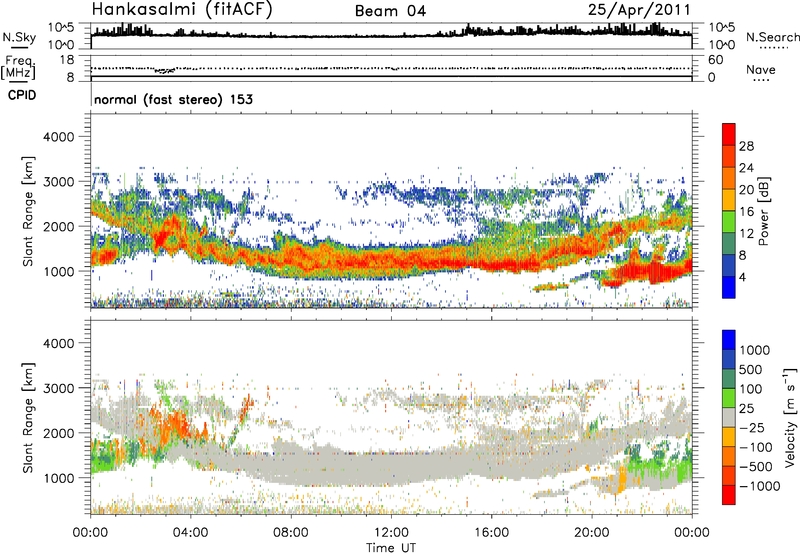
Task: Click the Nave legend label
Action: pyautogui.click(x=760, y=69)
